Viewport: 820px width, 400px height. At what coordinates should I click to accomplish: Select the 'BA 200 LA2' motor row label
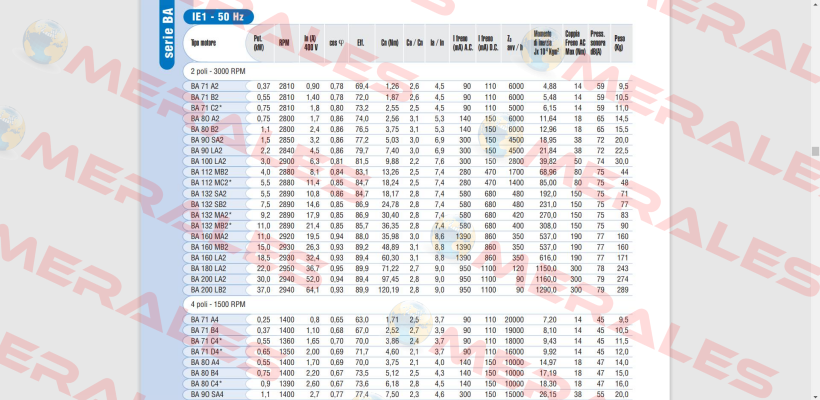tap(208, 279)
